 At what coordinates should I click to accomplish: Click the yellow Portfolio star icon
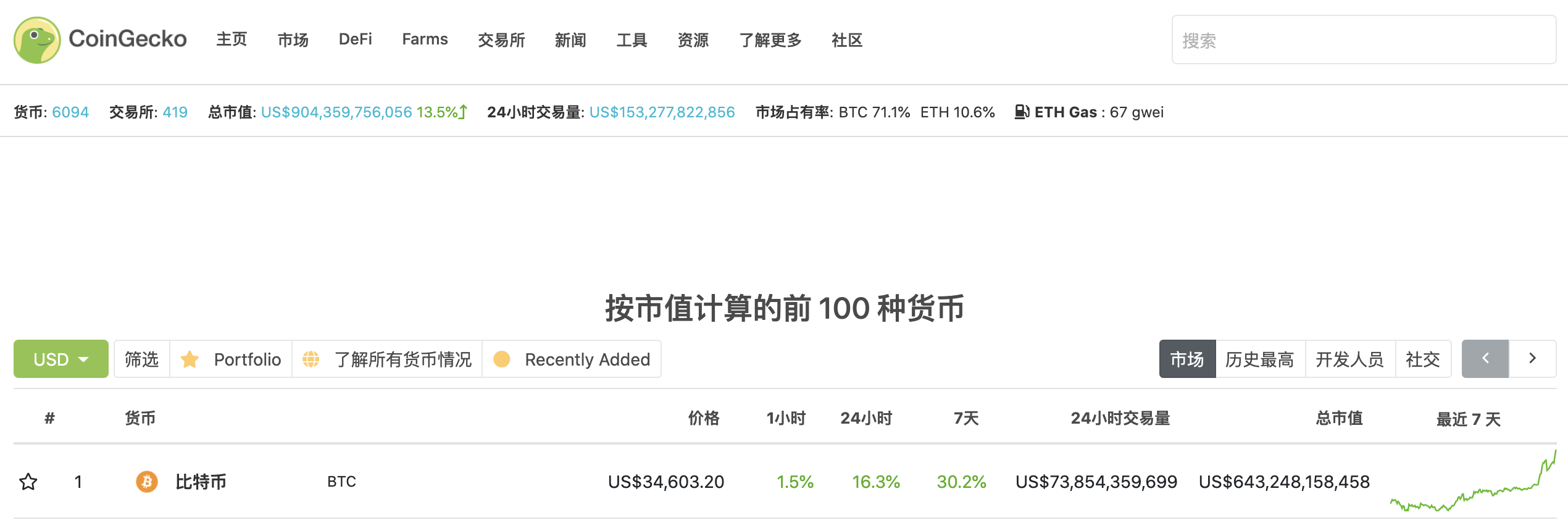coord(190,359)
